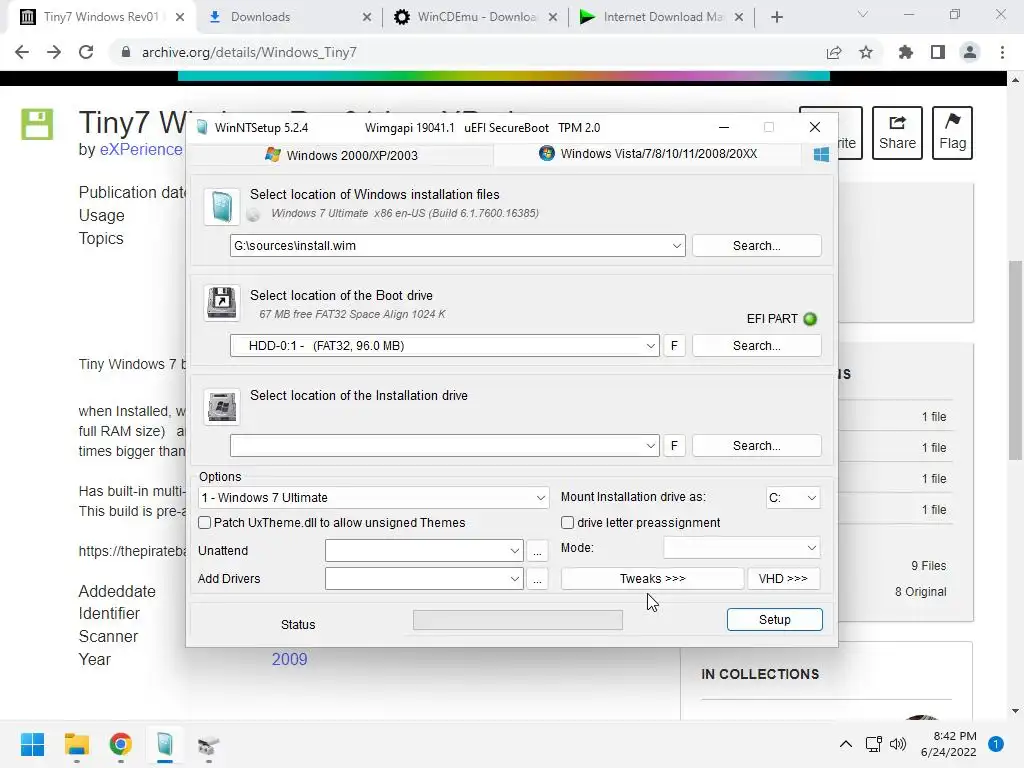
Task: Open the Chrome three-dot menu
Action: click(x=1002, y=52)
